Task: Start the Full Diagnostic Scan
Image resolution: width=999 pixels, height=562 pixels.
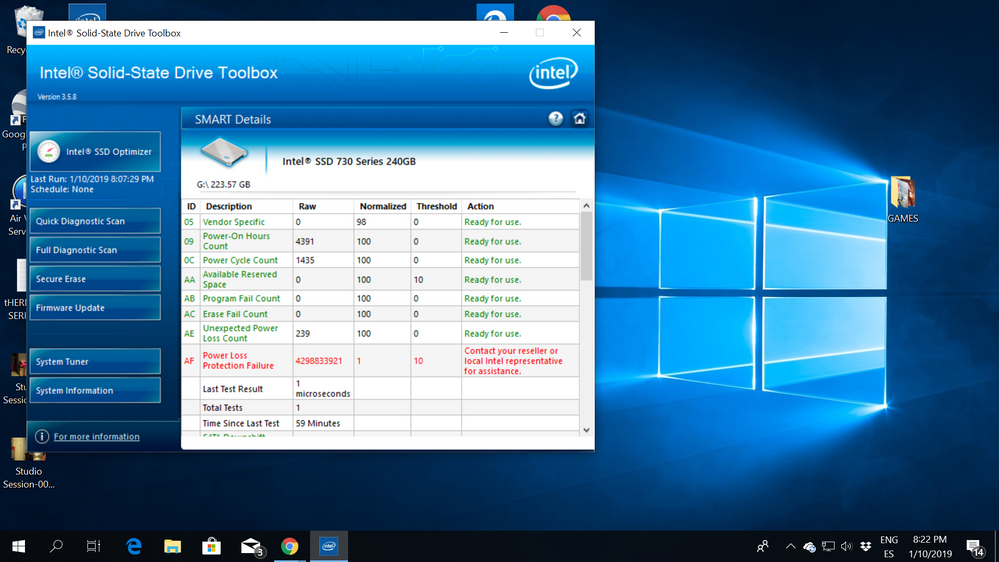Action: (x=95, y=250)
